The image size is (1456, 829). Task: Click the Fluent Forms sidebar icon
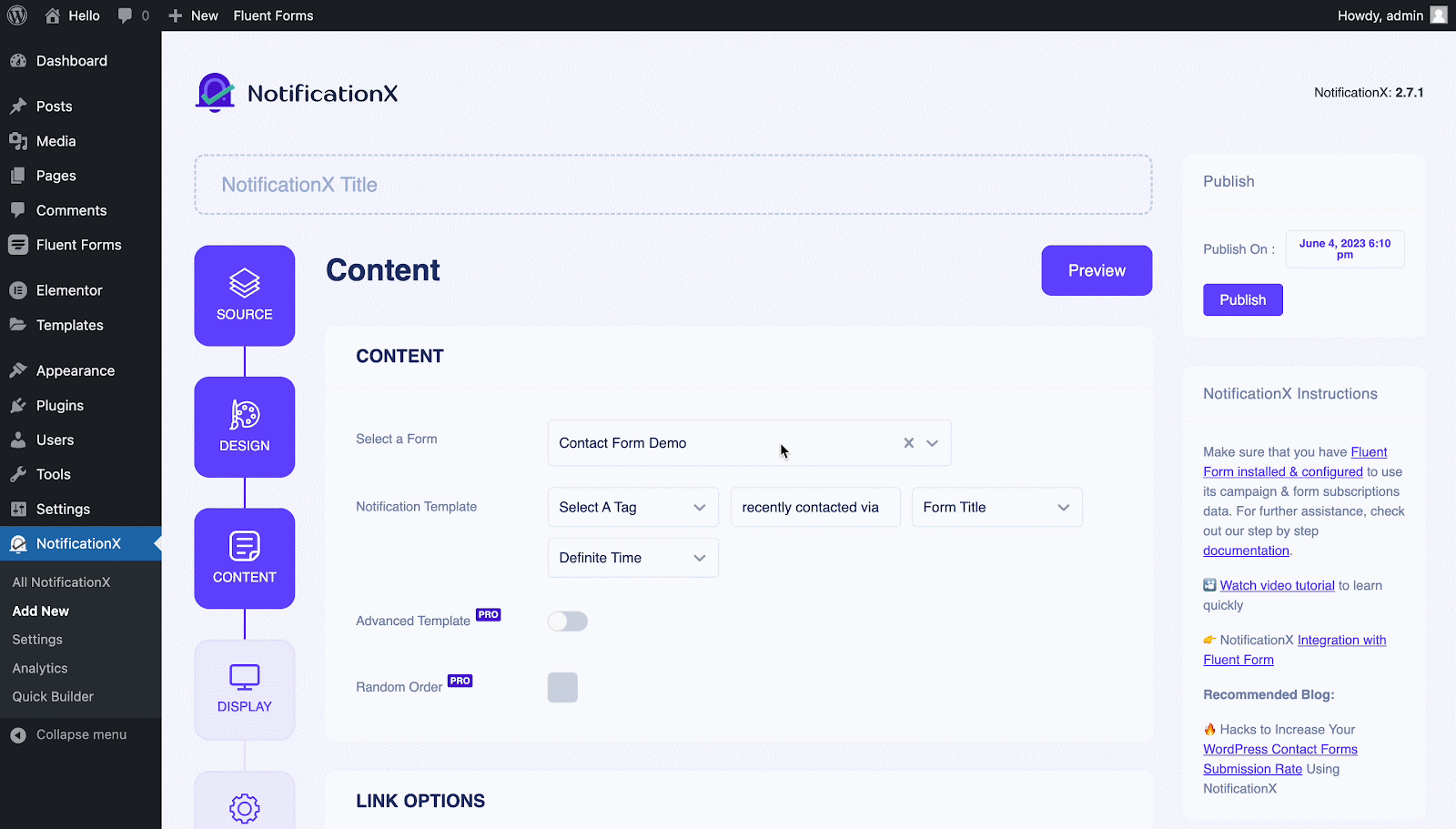18,245
